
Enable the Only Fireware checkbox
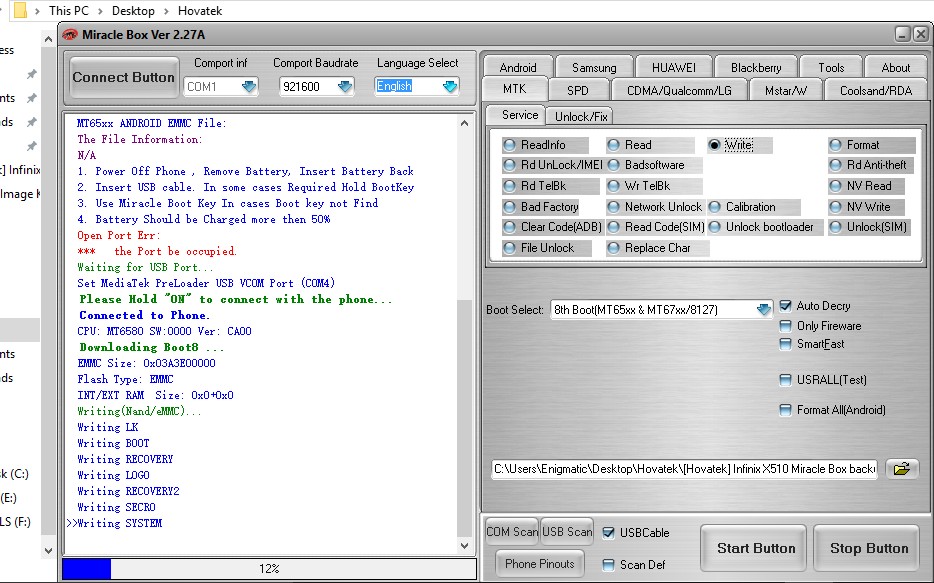tap(786, 326)
